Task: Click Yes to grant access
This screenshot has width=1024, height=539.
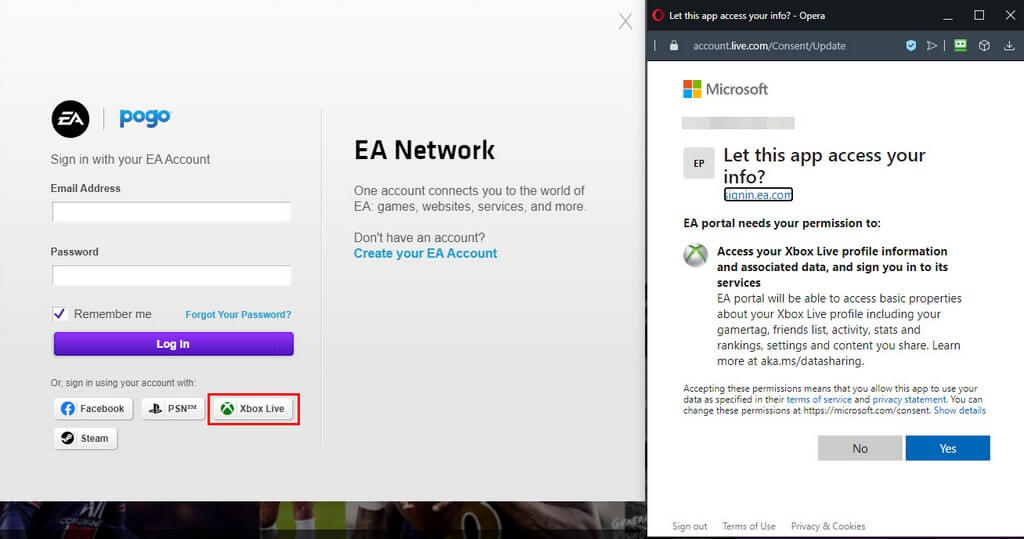Action: pos(948,448)
